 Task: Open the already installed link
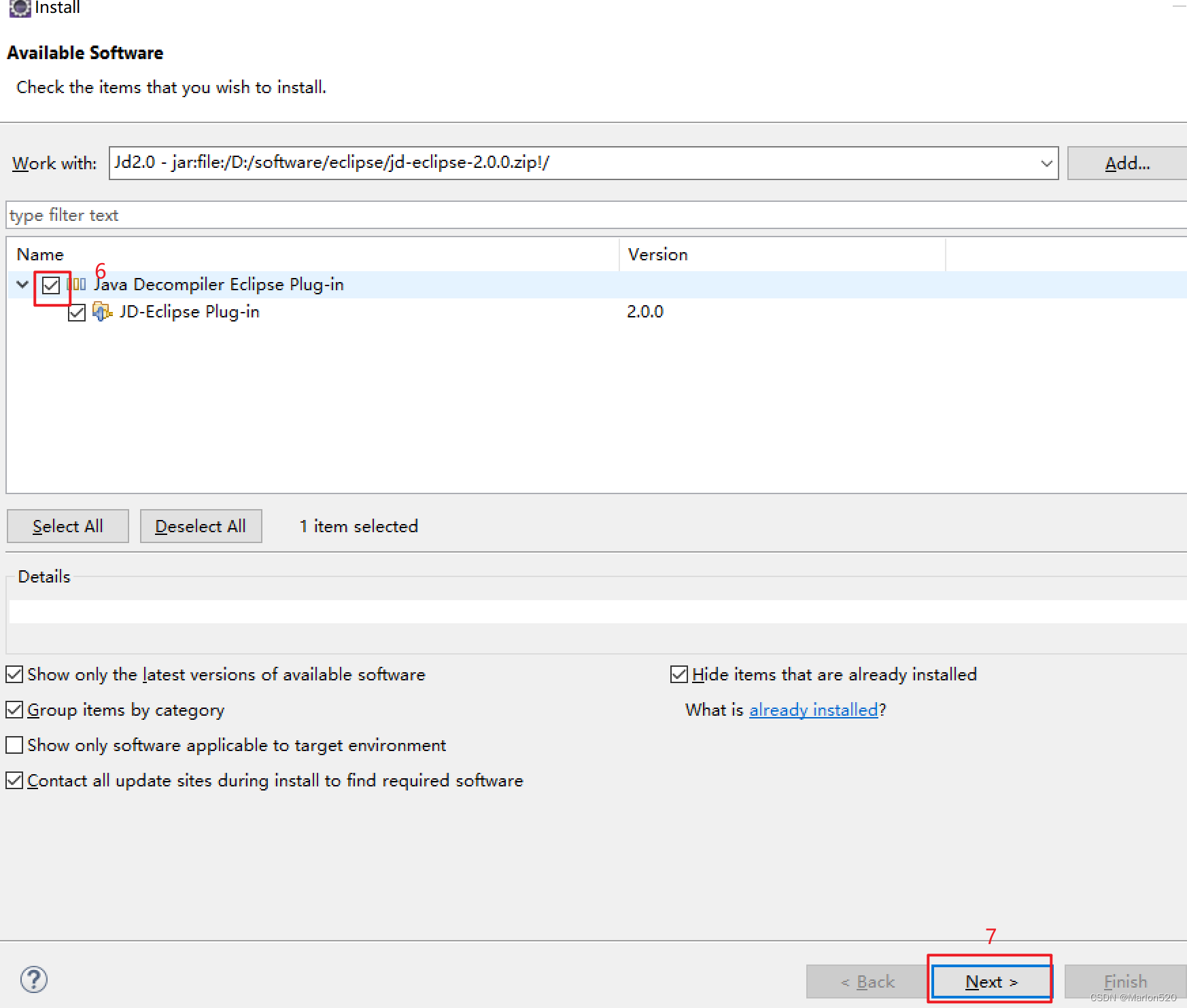point(814,710)
